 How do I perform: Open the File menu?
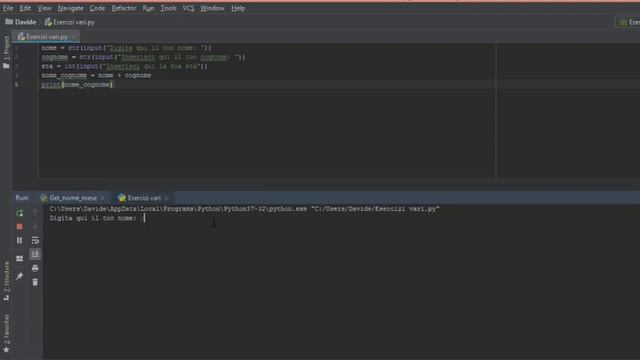(x=8, y=8)
